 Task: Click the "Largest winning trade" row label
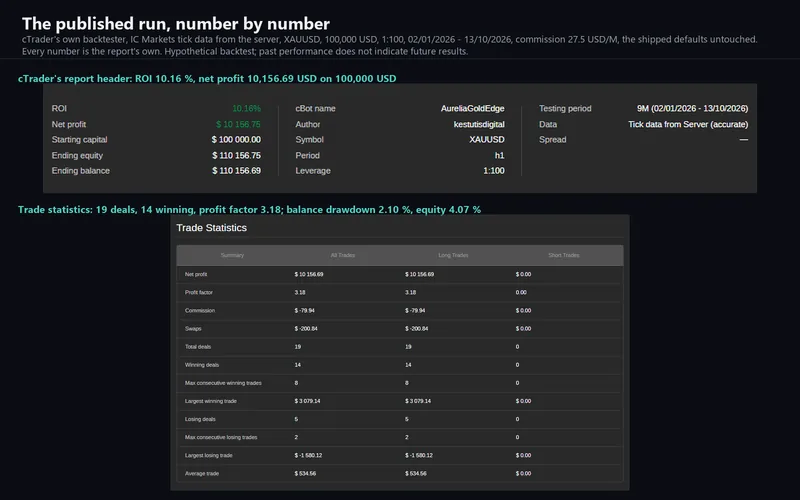211,401
